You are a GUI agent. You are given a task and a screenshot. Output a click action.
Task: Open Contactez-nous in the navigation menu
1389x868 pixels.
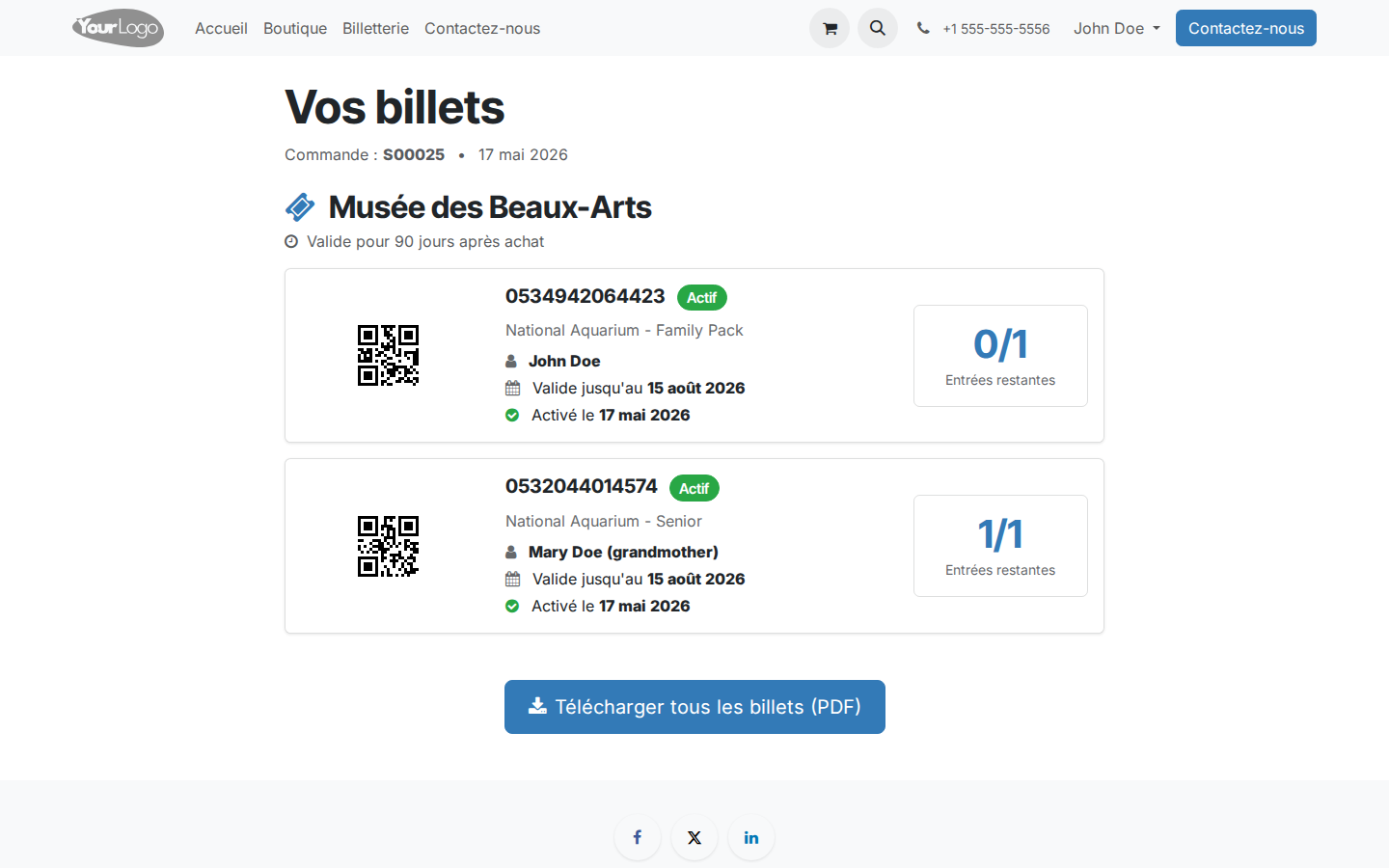pyautogui.click(x=482, y=28)
